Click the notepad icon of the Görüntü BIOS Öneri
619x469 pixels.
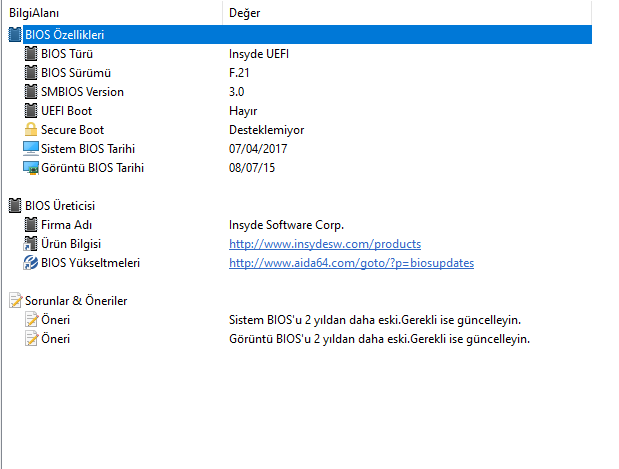click(32, 338)
